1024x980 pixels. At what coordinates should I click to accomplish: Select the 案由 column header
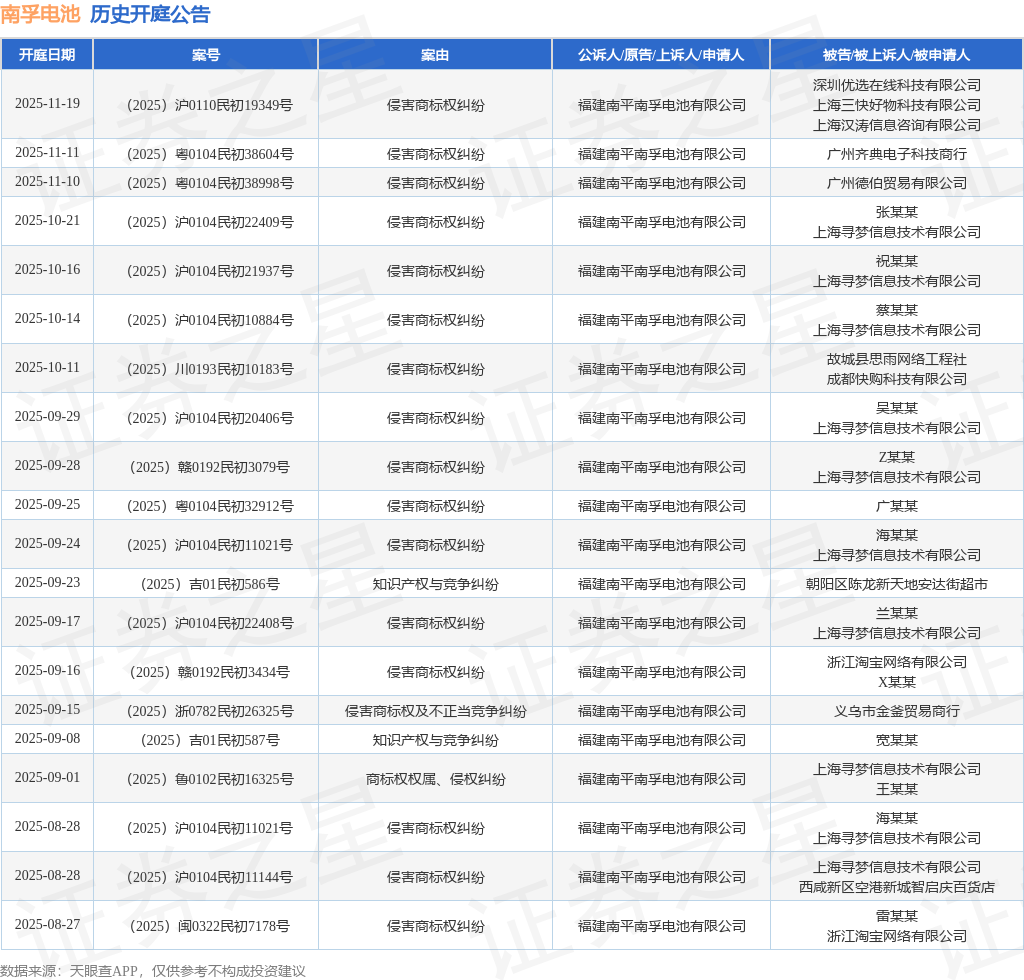(435, 55)
